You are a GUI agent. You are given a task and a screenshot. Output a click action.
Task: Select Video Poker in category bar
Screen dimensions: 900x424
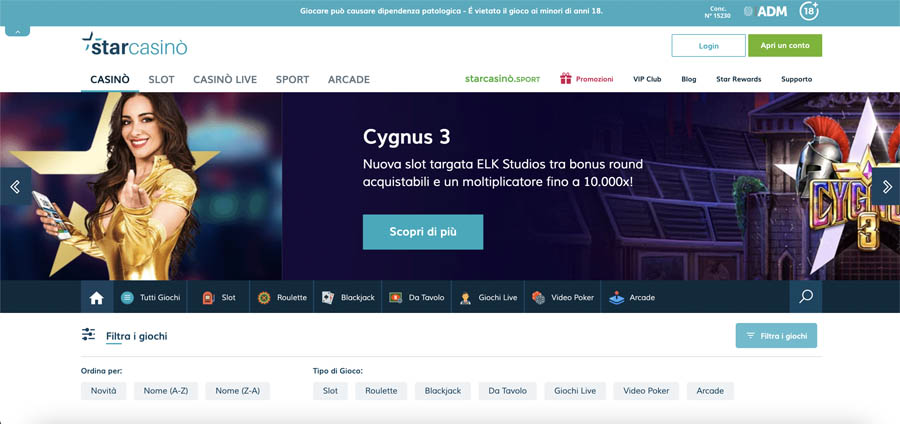point(563,298)
